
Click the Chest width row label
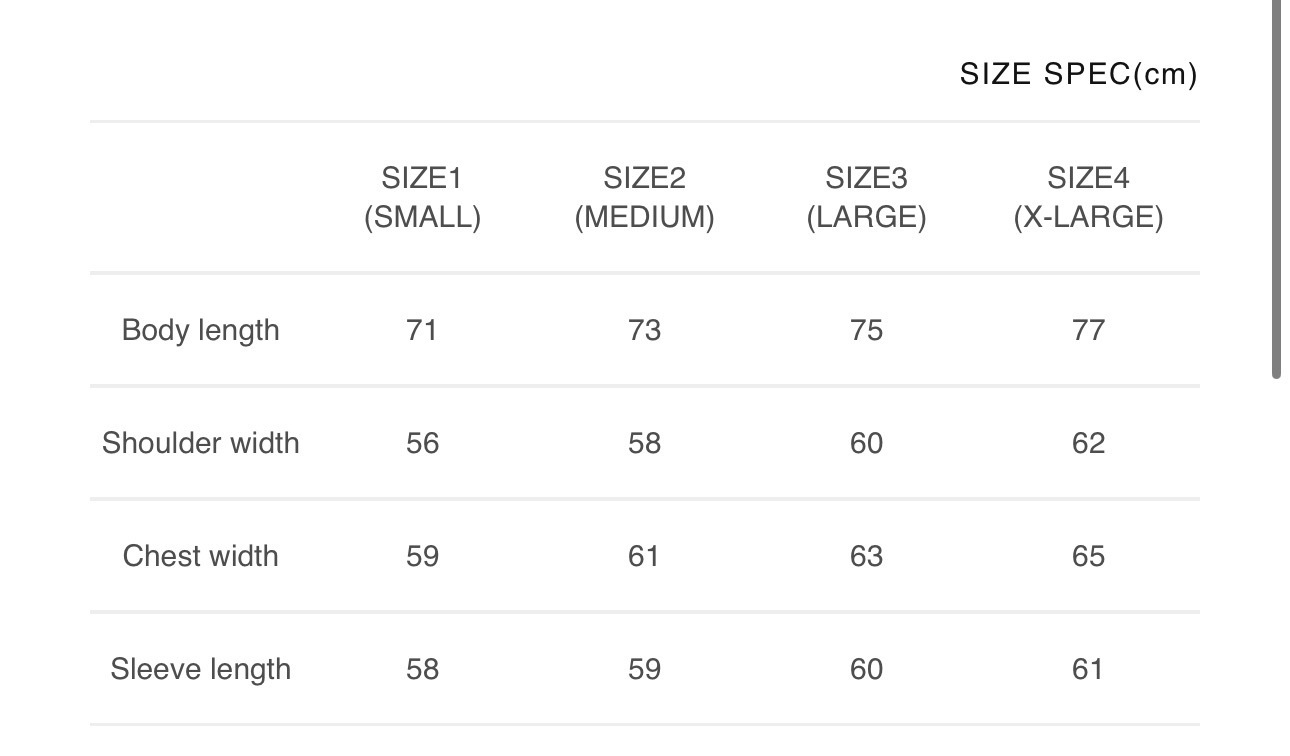coord(200,556)
